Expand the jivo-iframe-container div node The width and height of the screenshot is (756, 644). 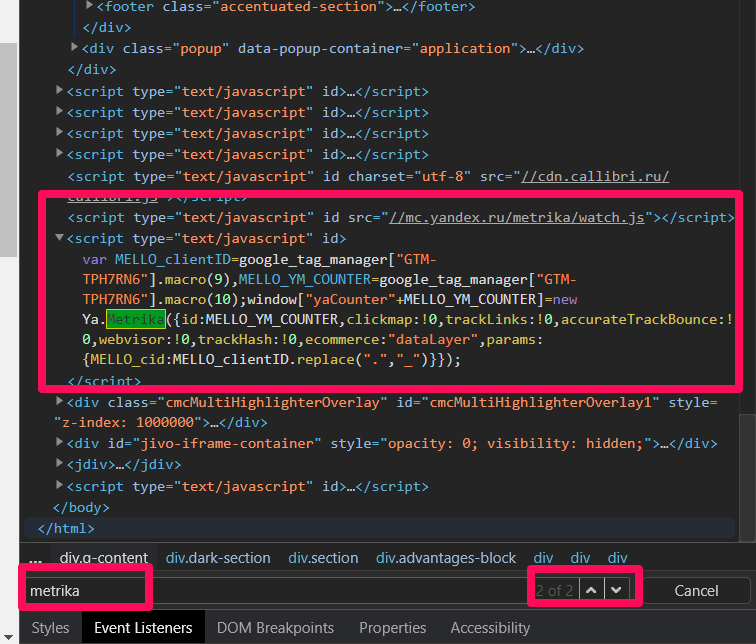tap(60, 444)
